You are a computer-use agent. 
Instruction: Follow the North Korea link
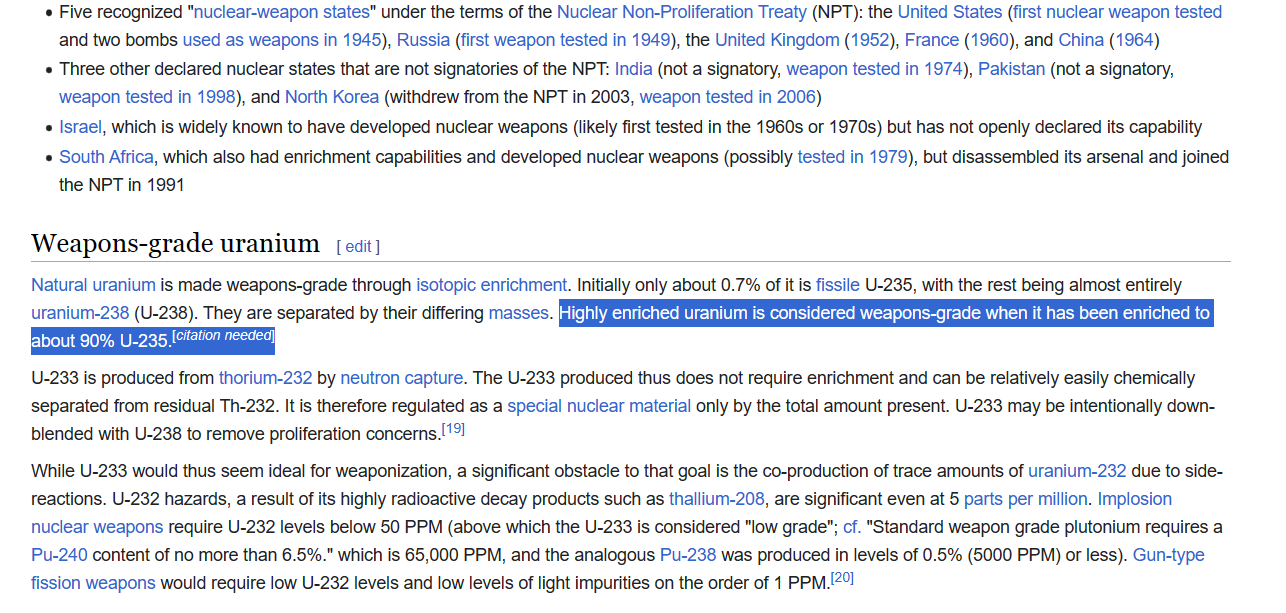pos(332,97)
